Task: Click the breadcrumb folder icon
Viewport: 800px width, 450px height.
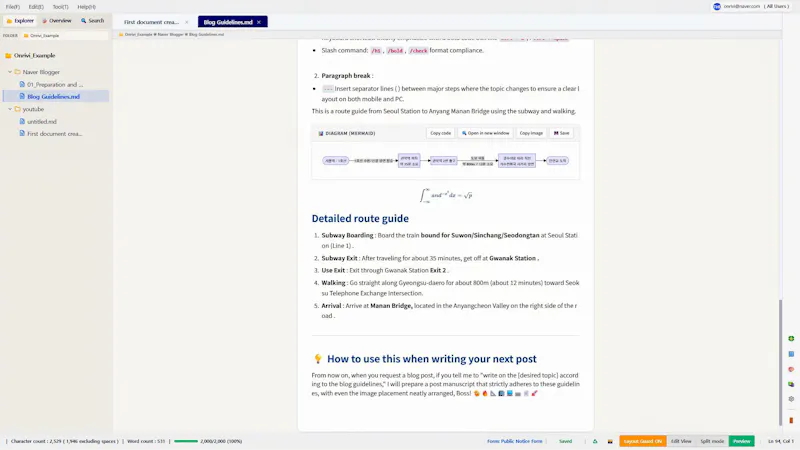Action: tap(121, 34)
